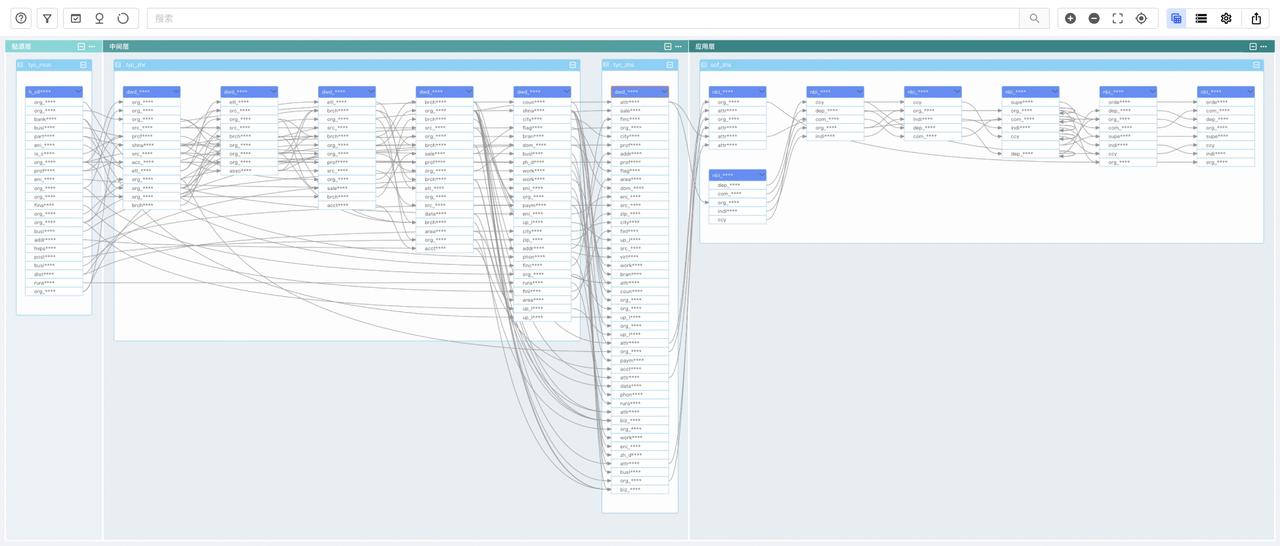Select the 贴源层 layer header
1280x546 pixels.
tap(54, 46)
